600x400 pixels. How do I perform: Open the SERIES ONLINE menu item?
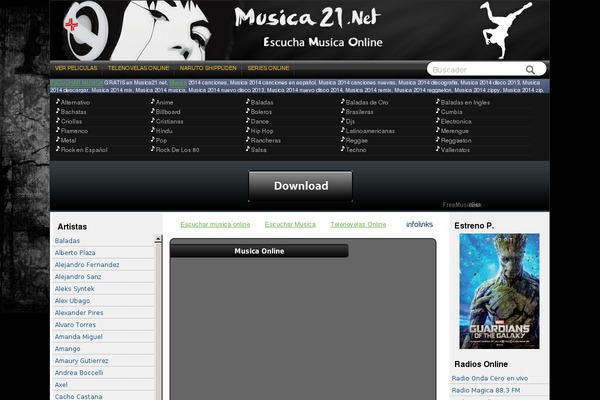pos(268,68)
